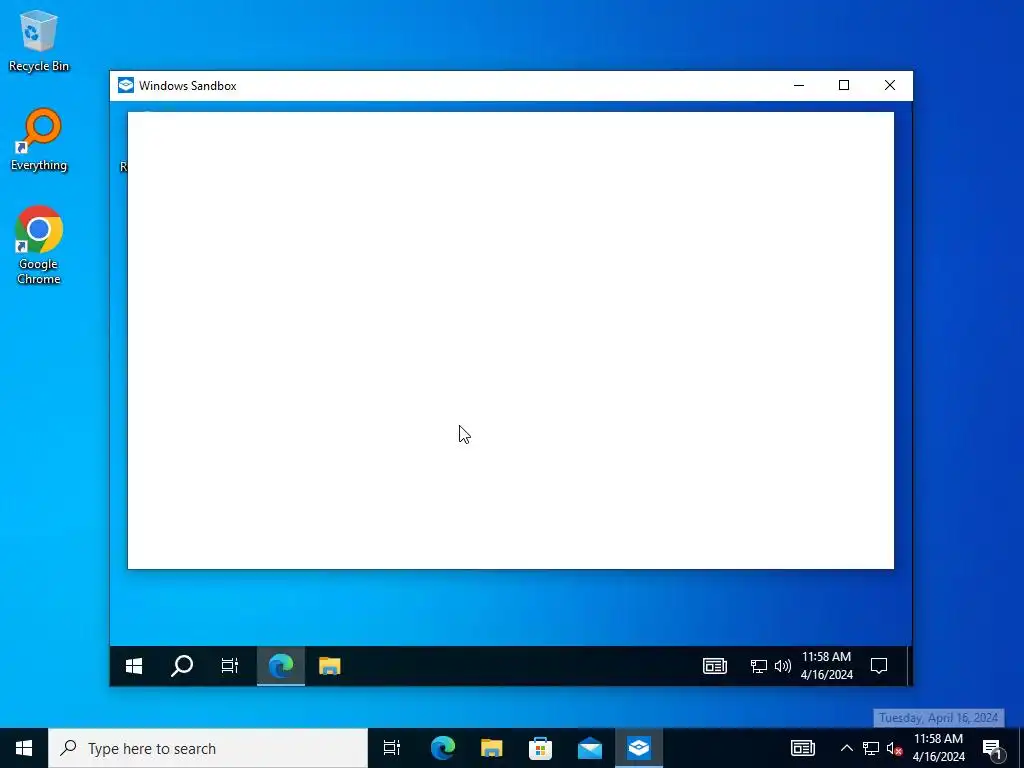Open the Recycle Bin desktop icon
This screenshot has width=1024, height=768.
(39, 40)
